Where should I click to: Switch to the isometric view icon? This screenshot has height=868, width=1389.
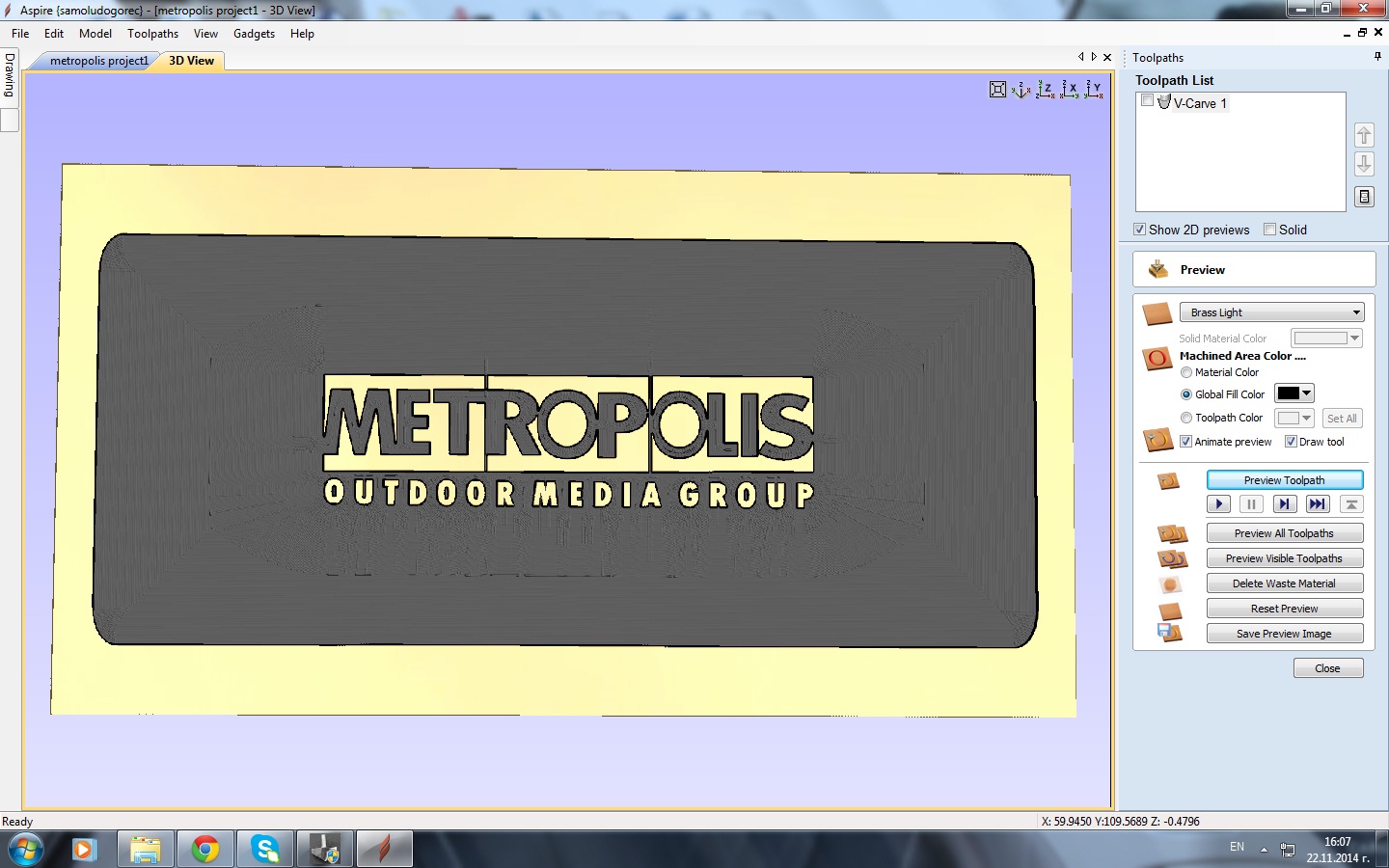(x=1021, y=90)
